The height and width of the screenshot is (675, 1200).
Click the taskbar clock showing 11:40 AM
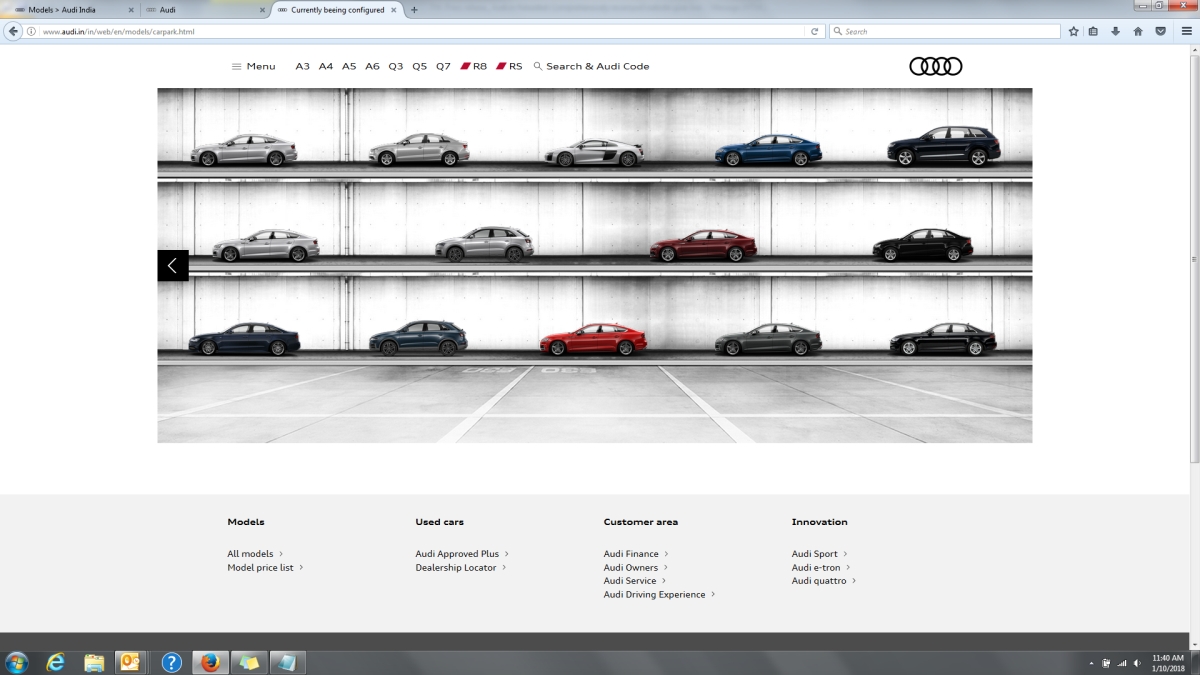tap(1168, 663)
